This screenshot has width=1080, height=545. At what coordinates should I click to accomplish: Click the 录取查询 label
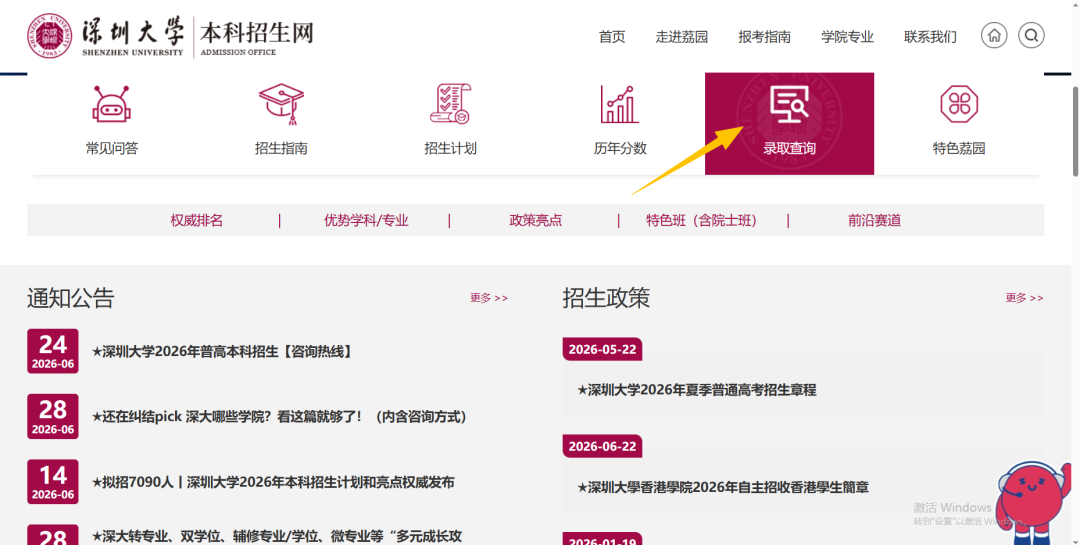[789, 148]
